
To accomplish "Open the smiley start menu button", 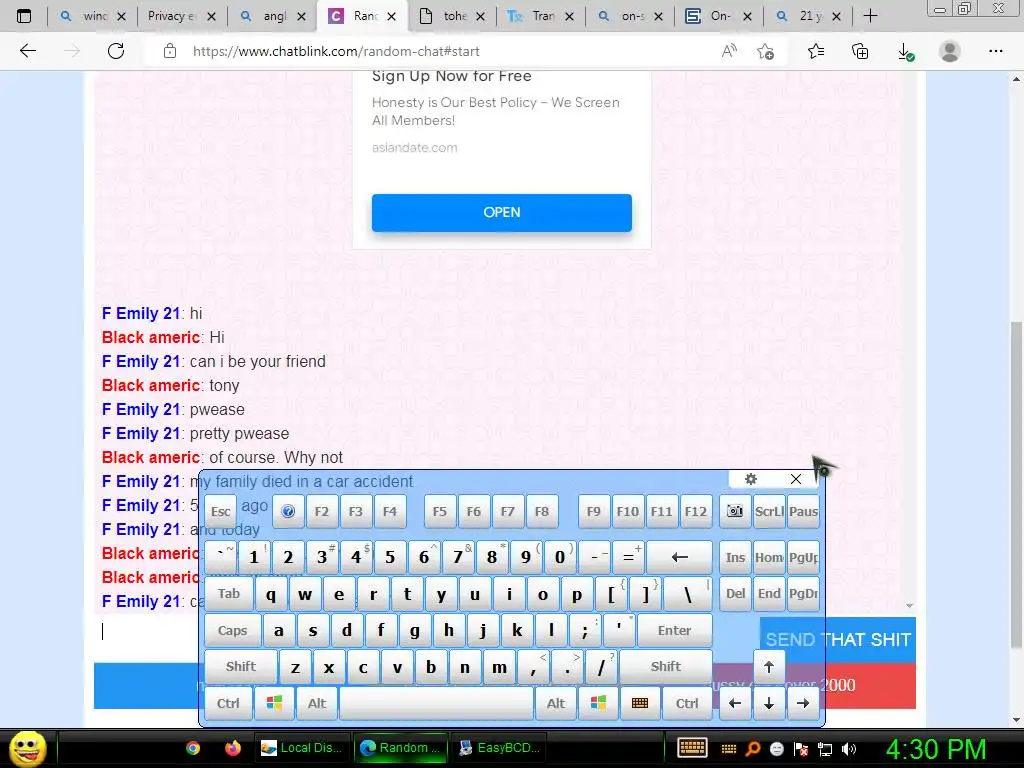I will tap(27, 748).
